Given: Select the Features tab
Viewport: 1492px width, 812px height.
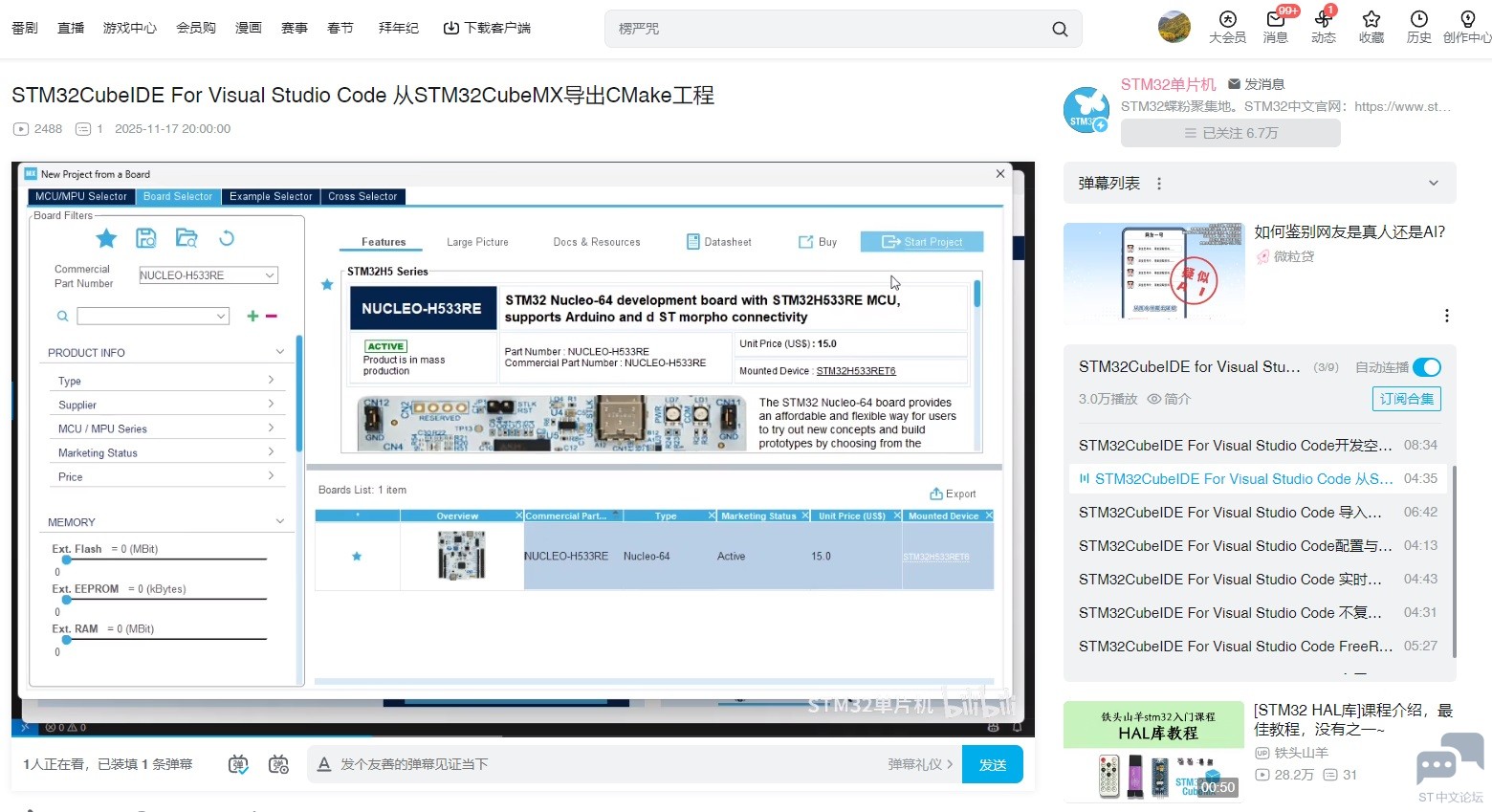Looking at the screenshot, I should (384, 242).
